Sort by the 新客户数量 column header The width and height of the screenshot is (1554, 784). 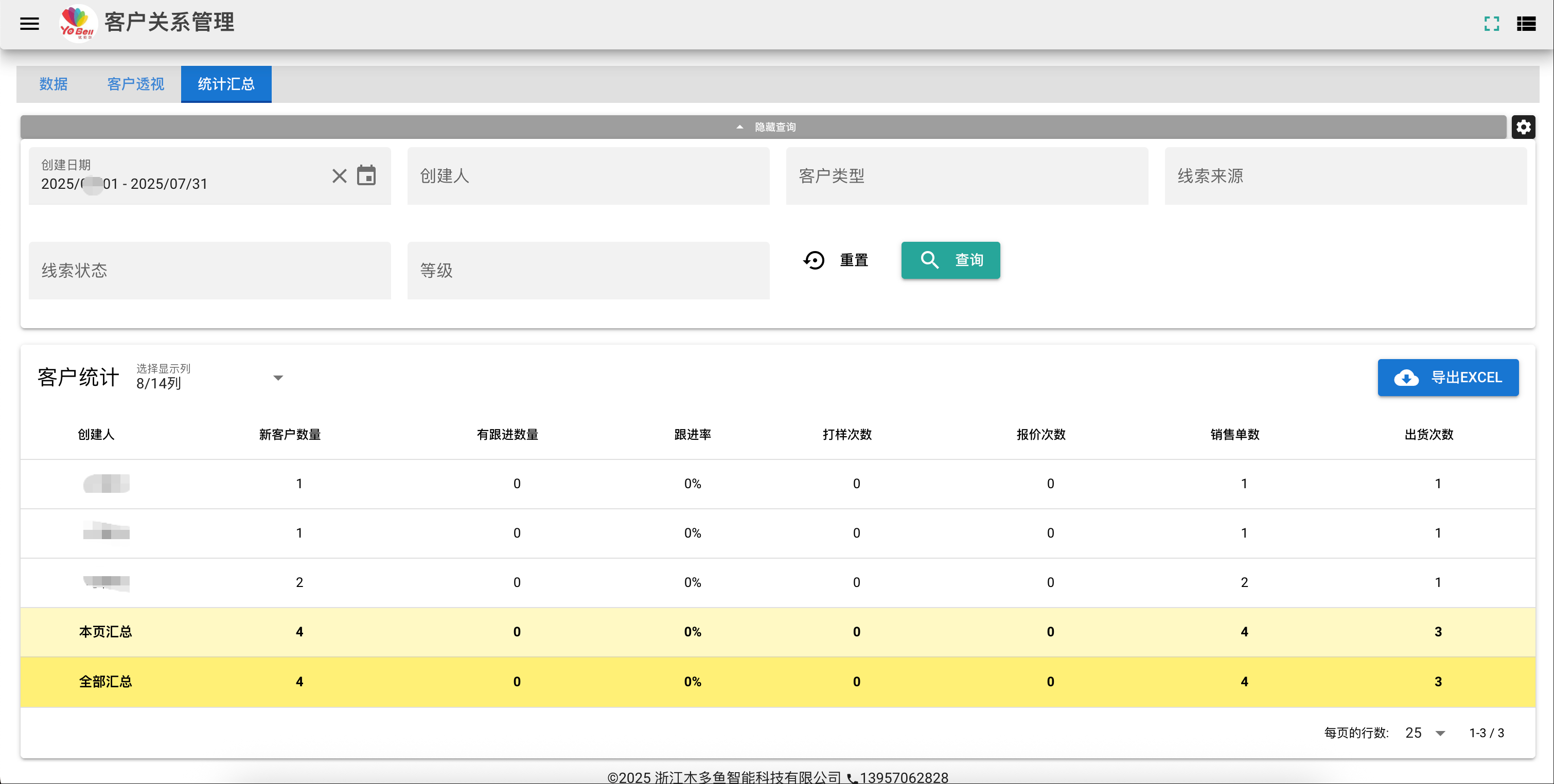[x=290, y=435]
